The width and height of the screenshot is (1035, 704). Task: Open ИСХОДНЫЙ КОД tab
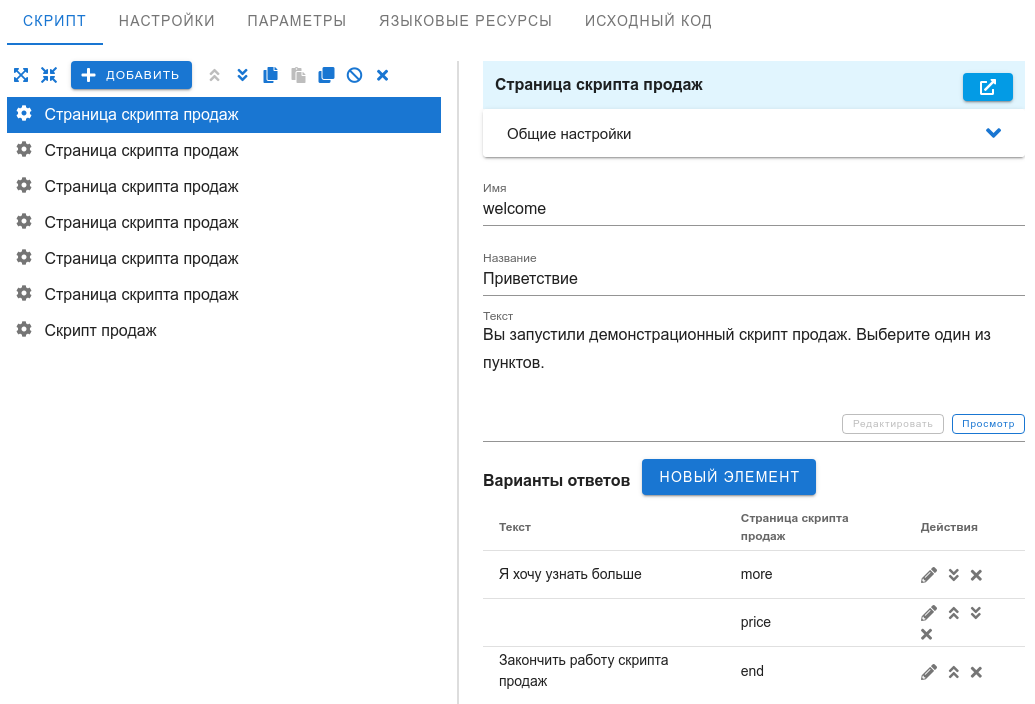[648, 21]
